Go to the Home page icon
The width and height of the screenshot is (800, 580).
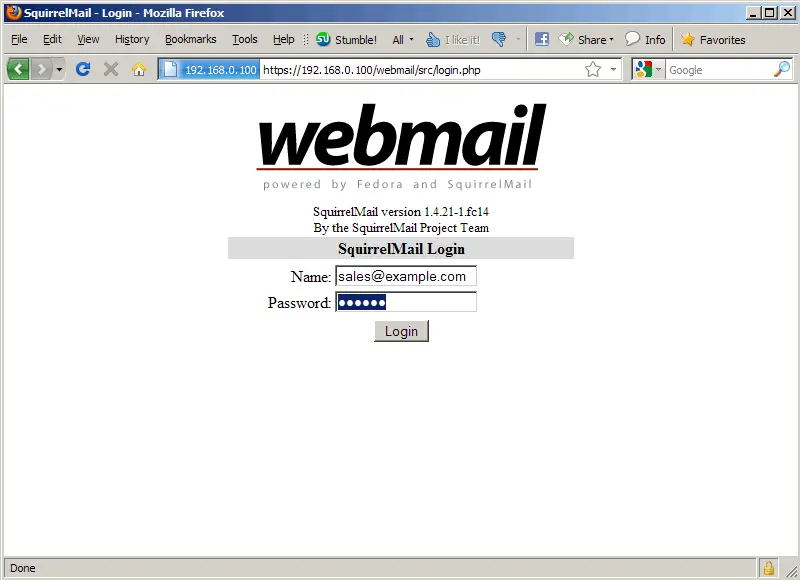point(139,69)
